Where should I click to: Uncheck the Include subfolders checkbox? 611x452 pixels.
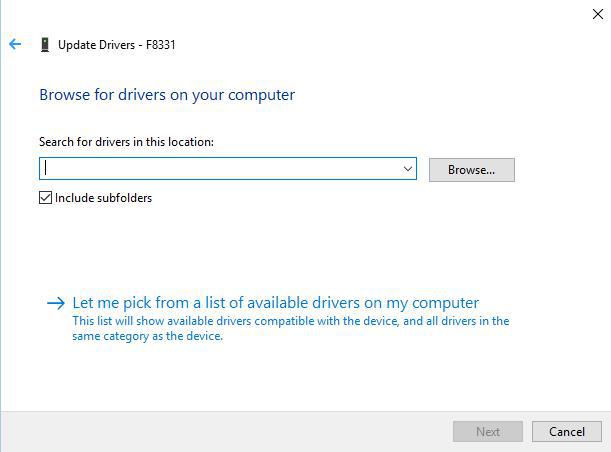click(45, 198)
